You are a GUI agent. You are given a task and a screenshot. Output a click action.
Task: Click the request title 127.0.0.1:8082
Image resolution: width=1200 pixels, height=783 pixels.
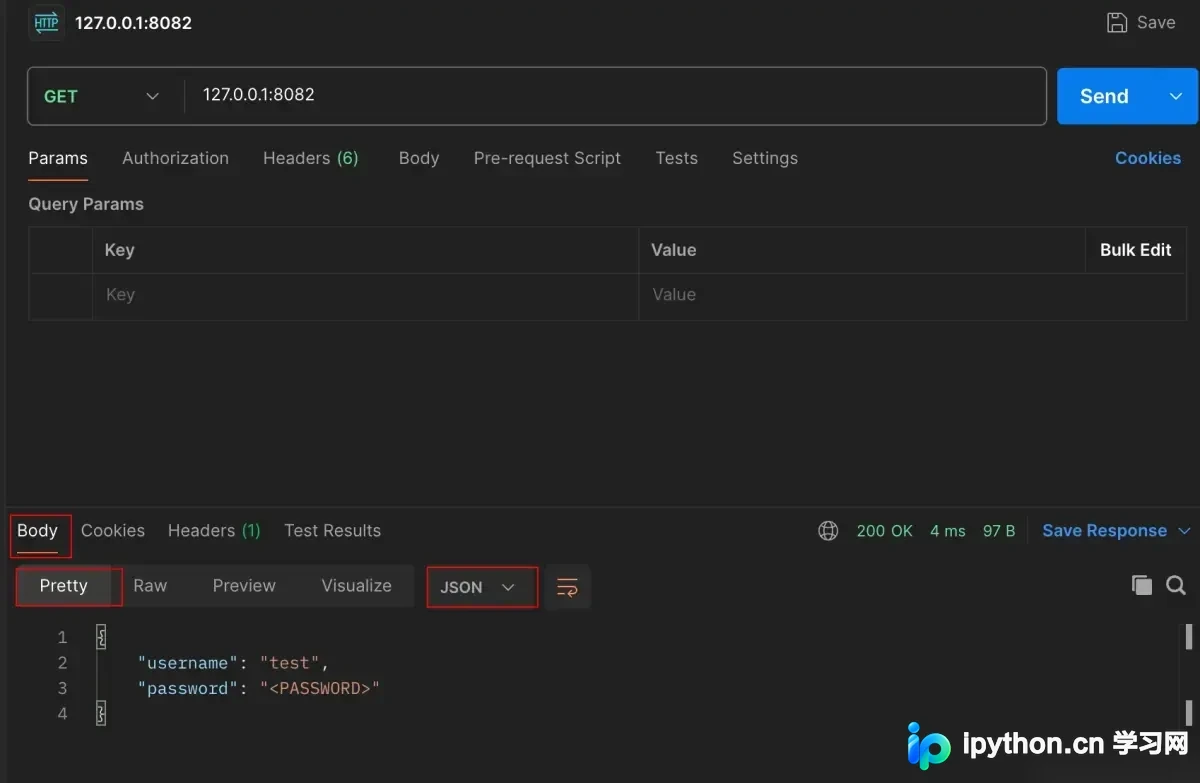pyautogui.click(x=133, y=23)
